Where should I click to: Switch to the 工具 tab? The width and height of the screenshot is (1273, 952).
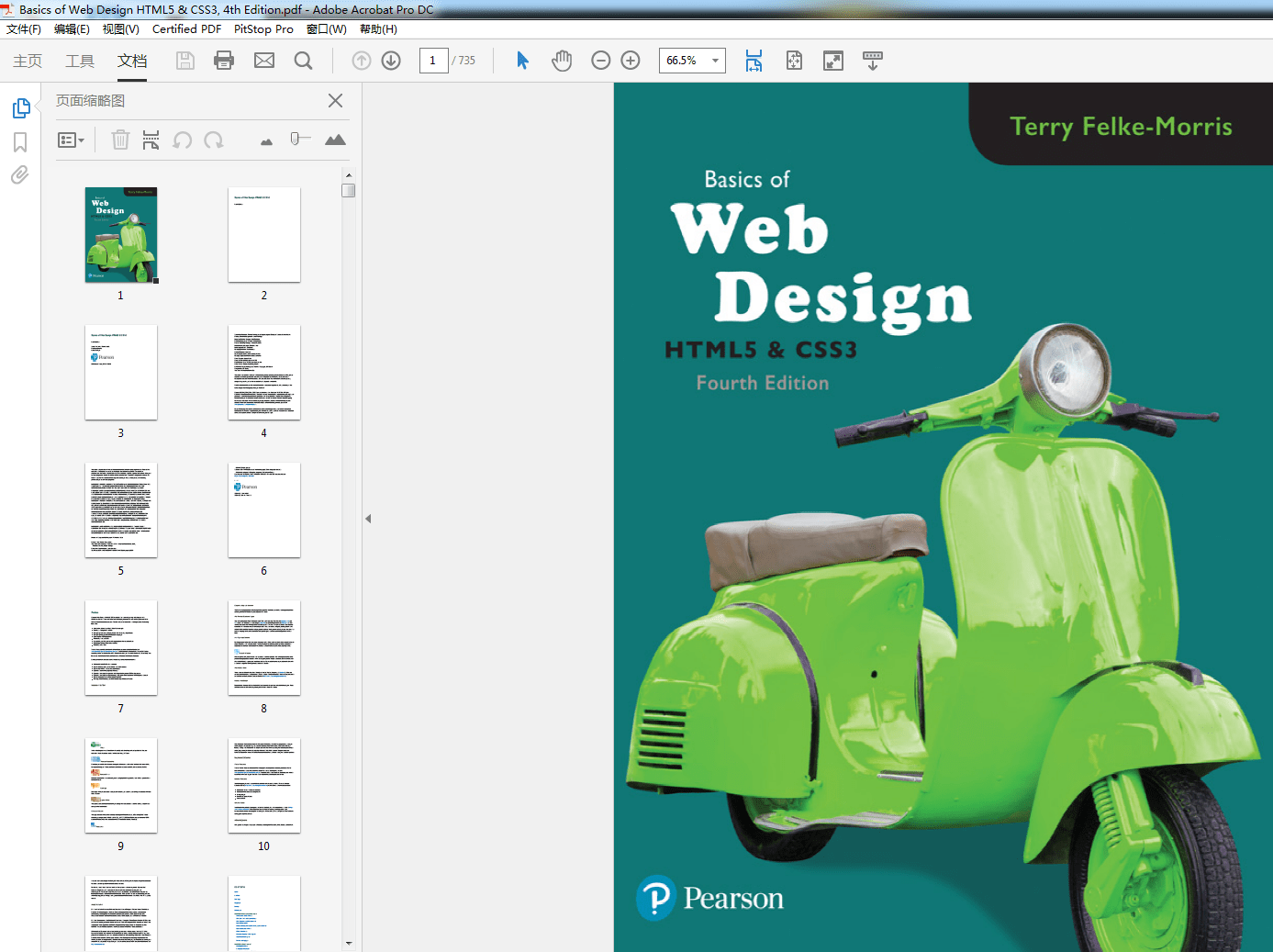(79, 61)
